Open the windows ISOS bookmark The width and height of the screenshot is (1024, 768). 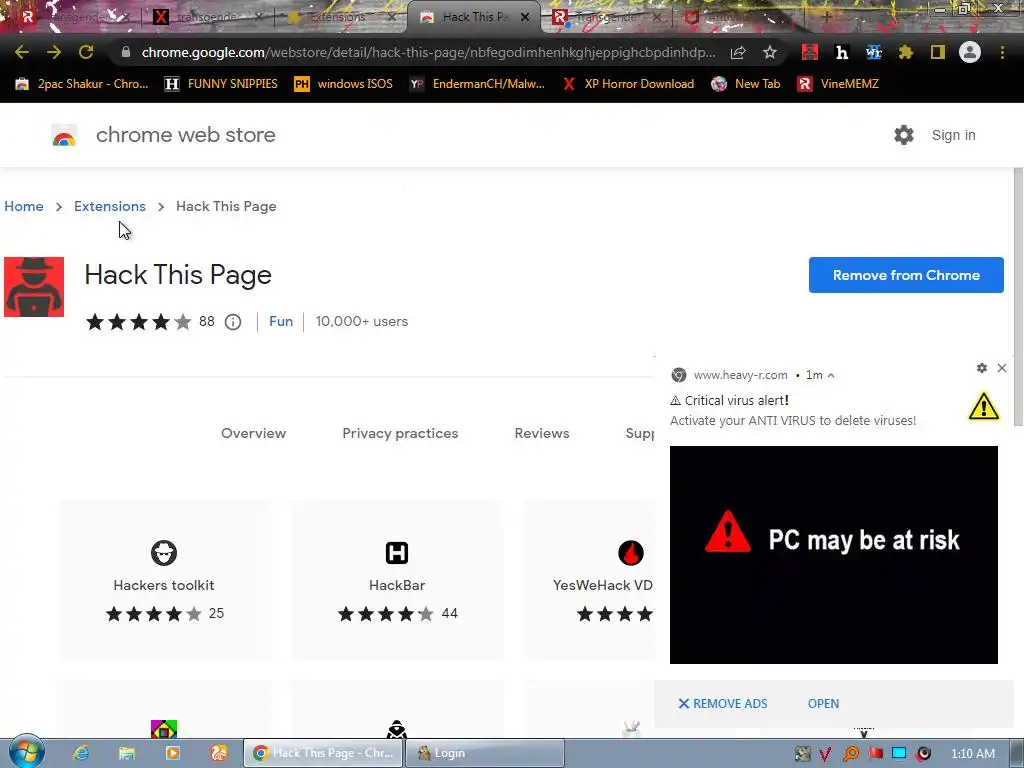tap(344, 84)
